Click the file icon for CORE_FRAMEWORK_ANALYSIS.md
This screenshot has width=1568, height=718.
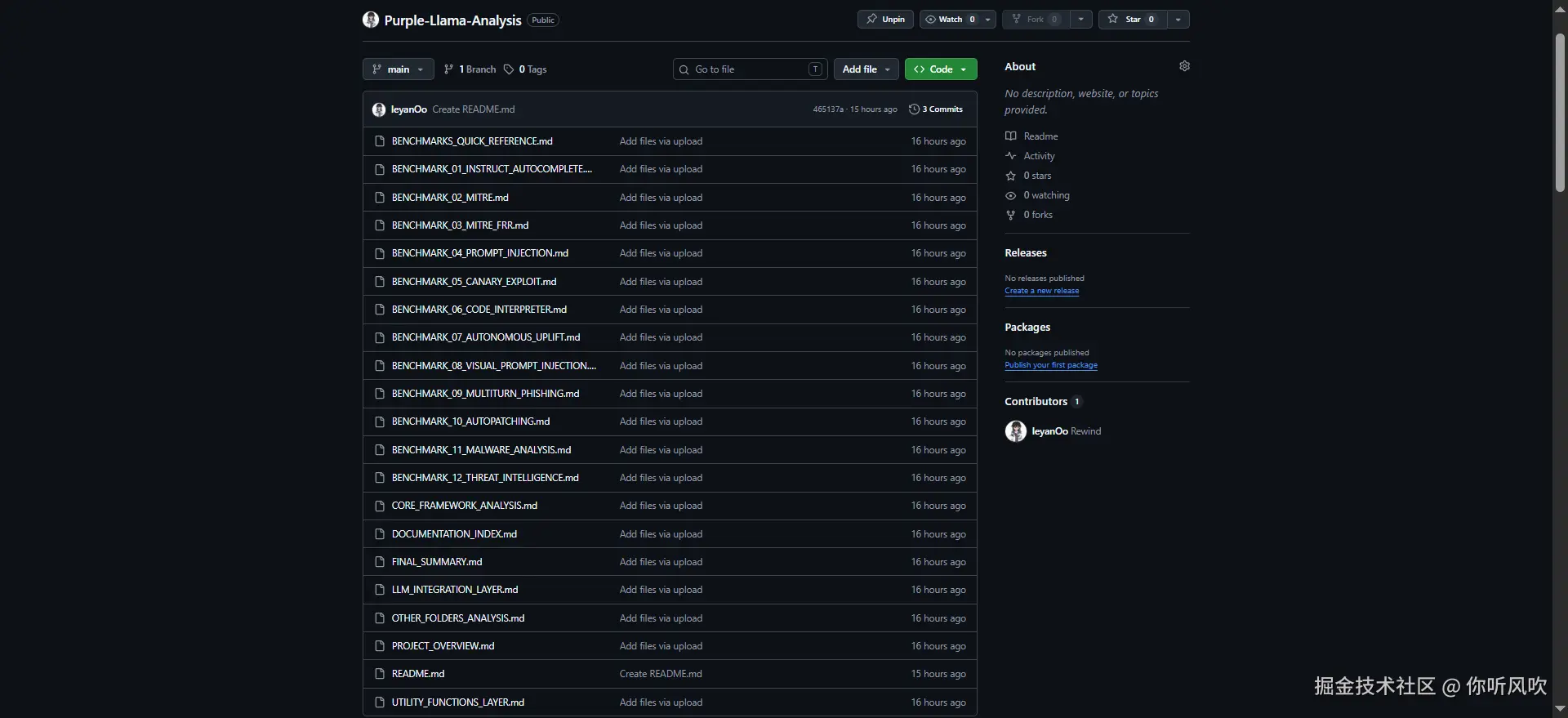pyautogui.click(x=379, y=506)
